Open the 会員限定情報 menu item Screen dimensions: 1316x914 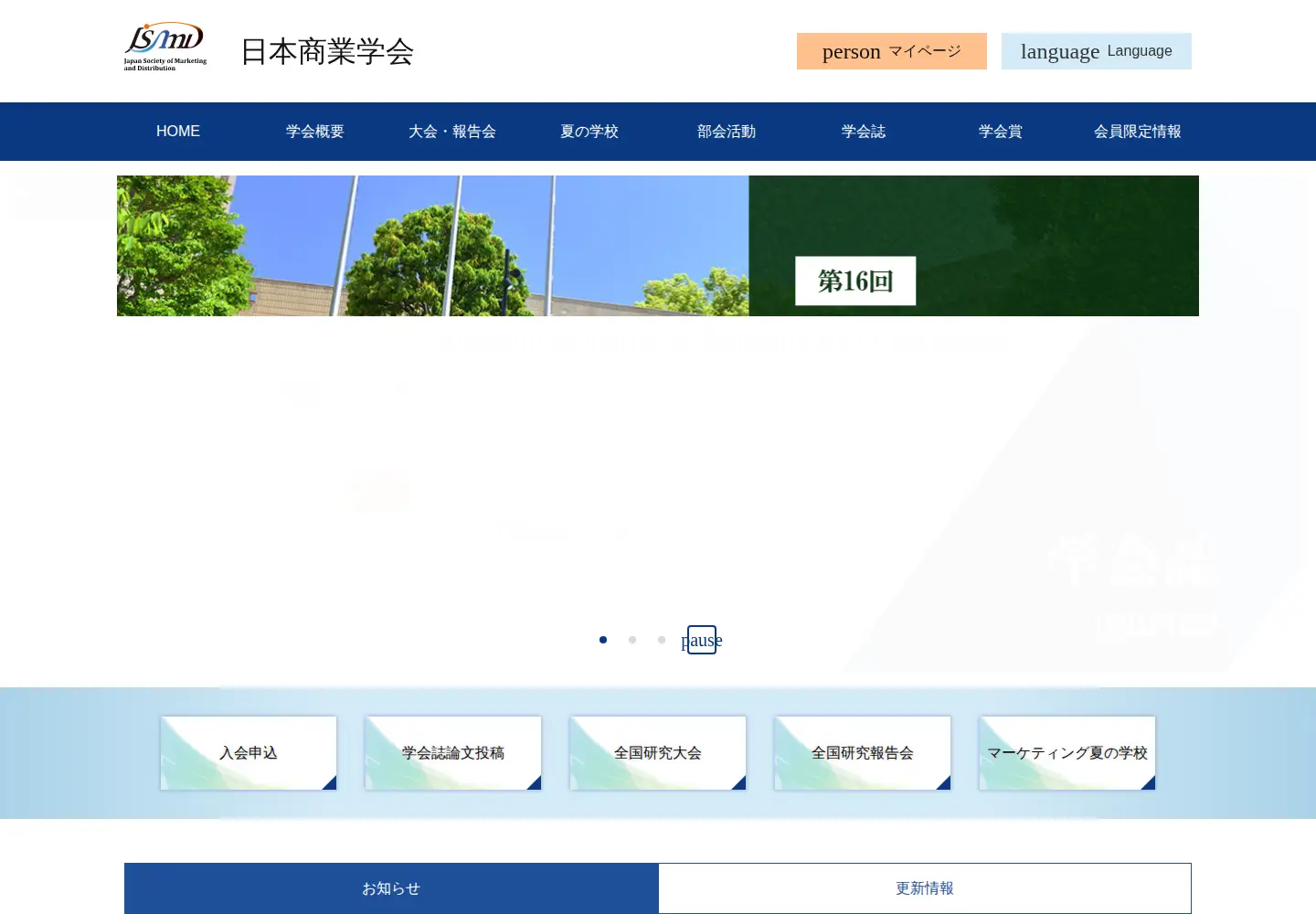(x=1138, y=132)
